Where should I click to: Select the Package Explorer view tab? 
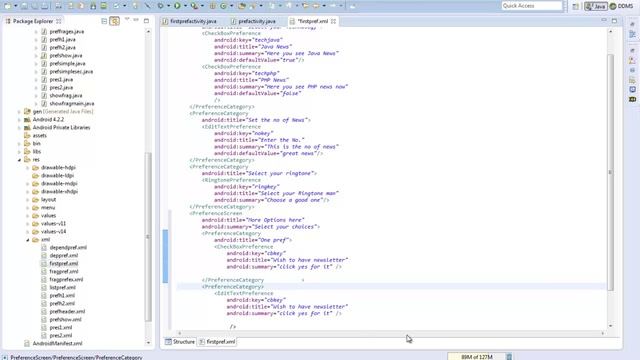pyautogui.click(x=33, y=21)
